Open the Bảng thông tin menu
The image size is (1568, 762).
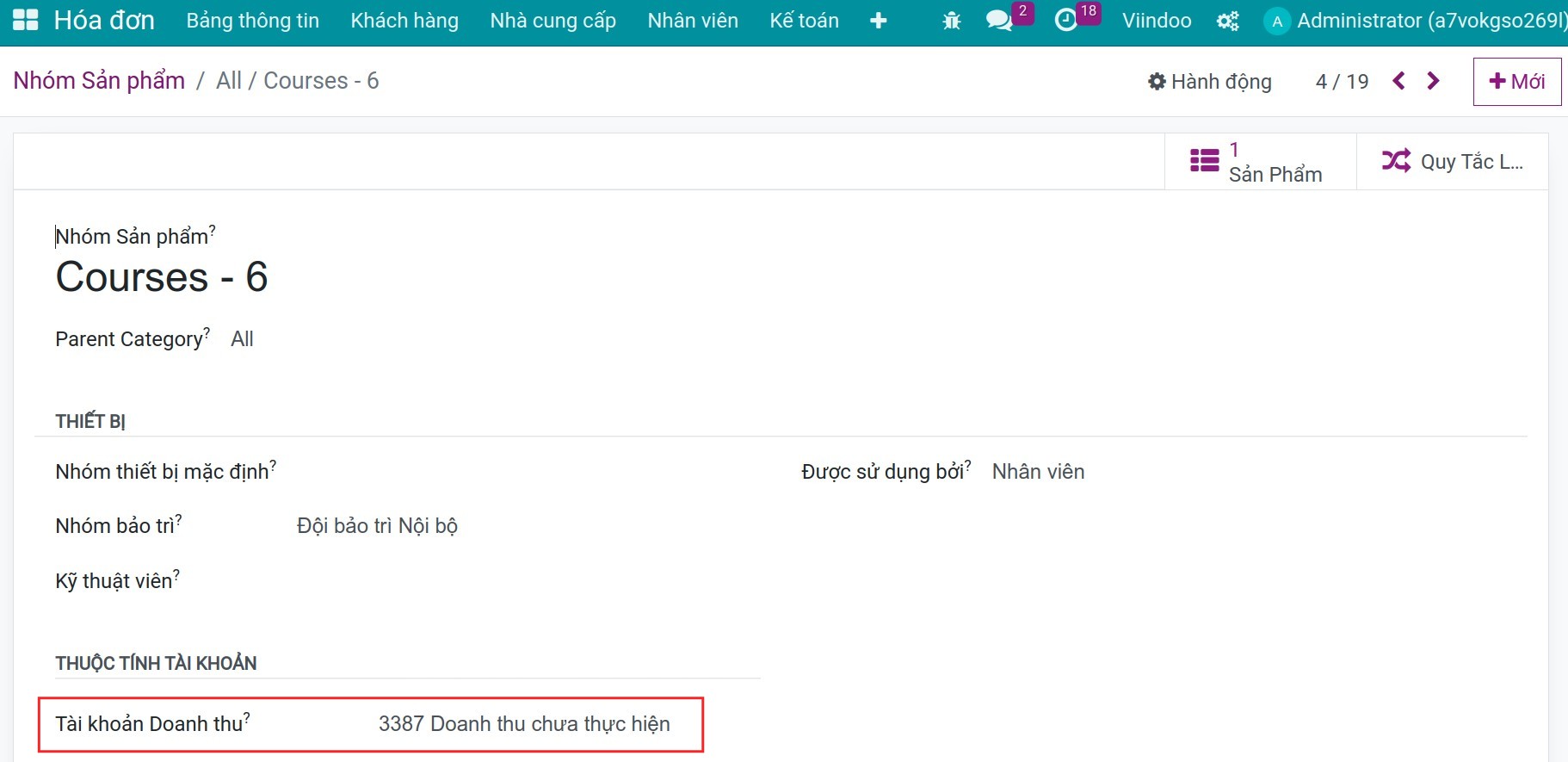(x=253, y=21)
